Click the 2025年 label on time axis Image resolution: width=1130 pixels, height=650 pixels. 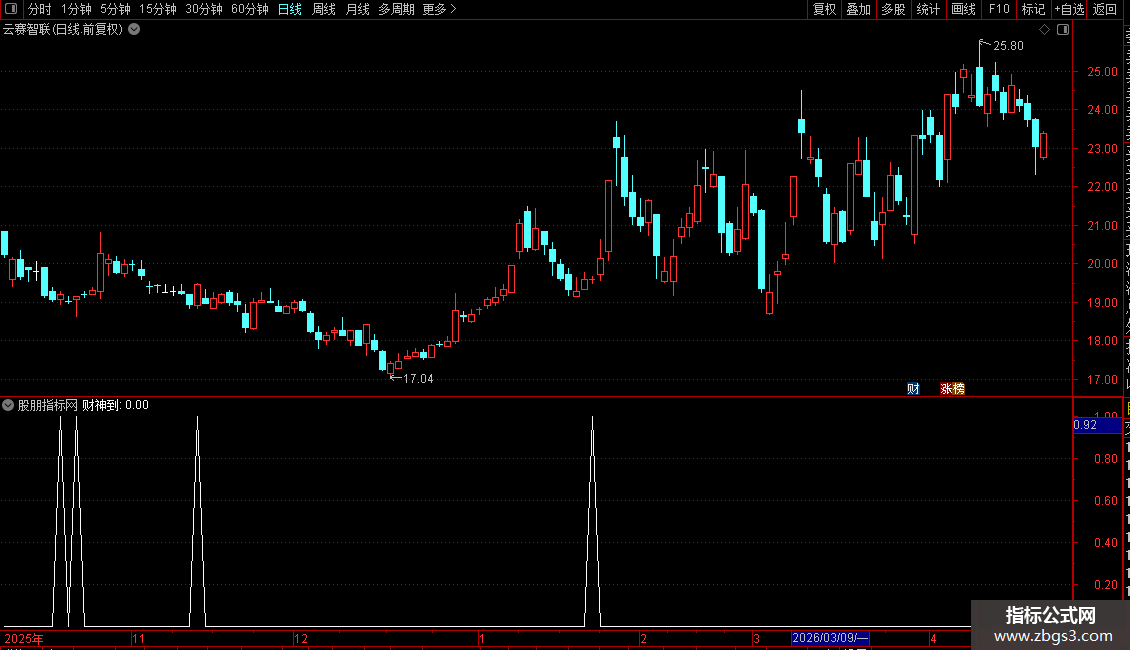[x=24, y=638]
